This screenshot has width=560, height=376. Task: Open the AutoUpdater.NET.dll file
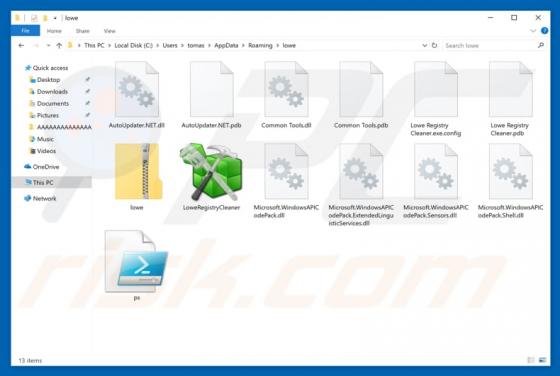[137, 95]
